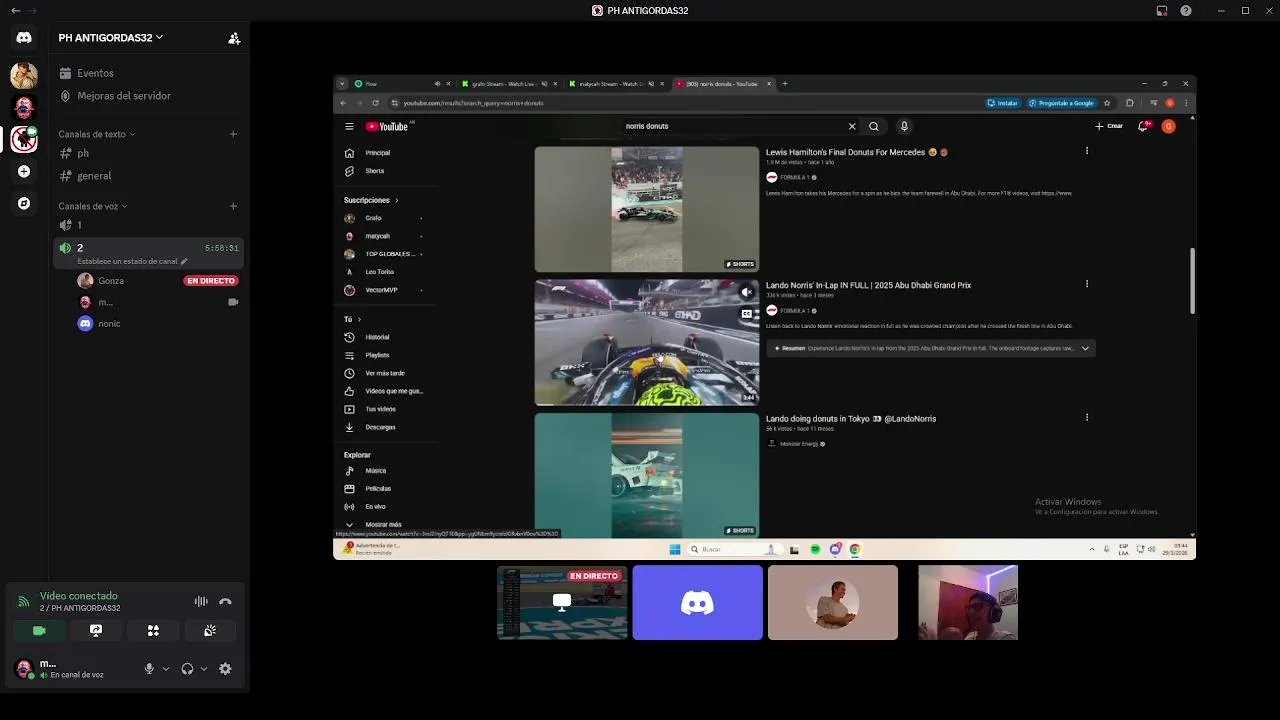Open the discover servers compass icon
Image resolution: width=1280 pixels, height=720 pixels.
[x=24, y=203]
